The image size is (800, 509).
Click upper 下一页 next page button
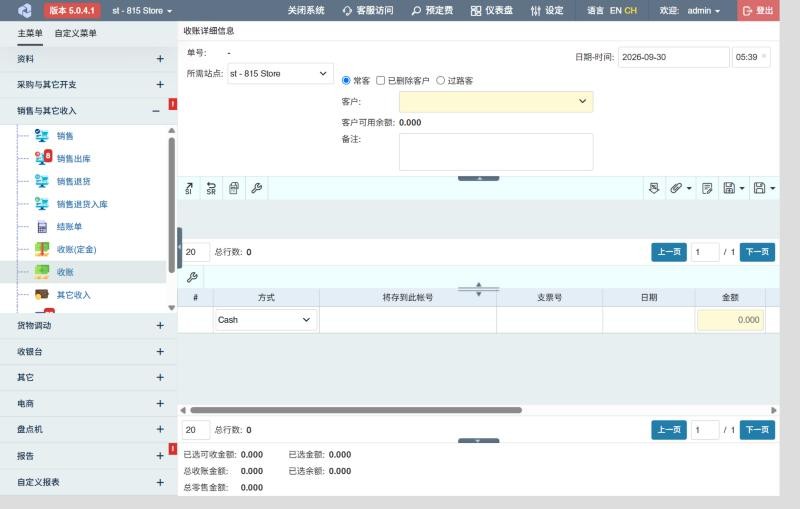[x=757, y=252]
